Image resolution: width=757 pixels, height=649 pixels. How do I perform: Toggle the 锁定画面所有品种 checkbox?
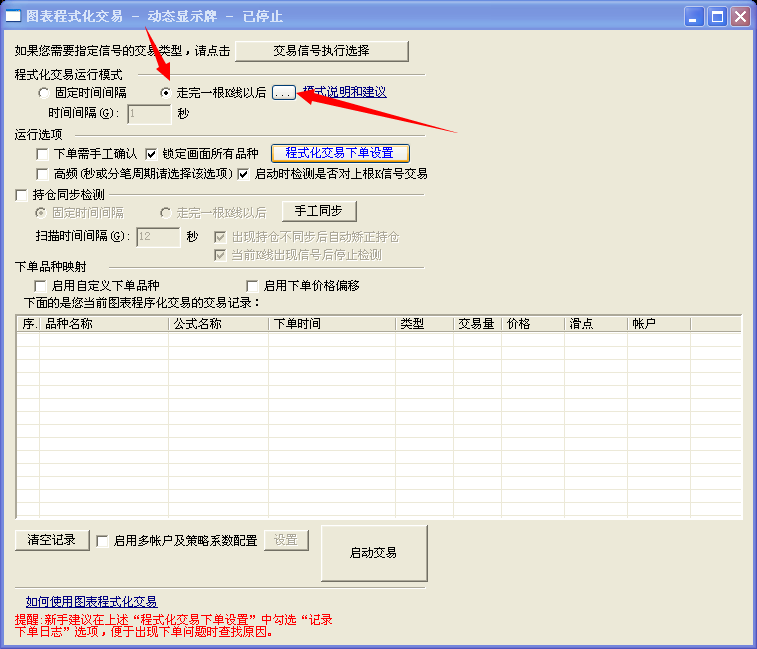click(151, 154)
